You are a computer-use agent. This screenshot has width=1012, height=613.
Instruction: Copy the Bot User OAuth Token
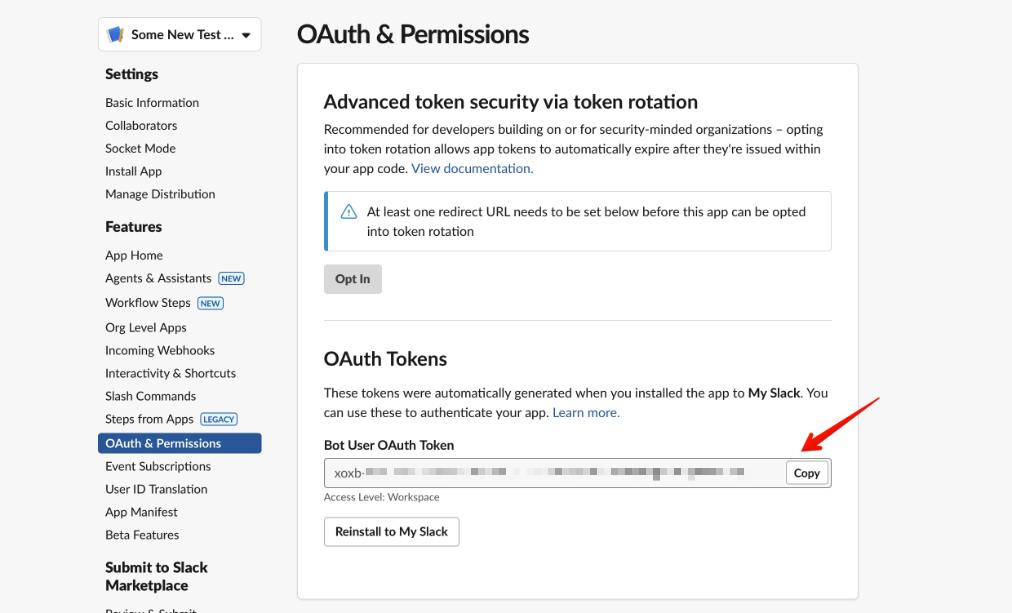(x=806, y=473)
